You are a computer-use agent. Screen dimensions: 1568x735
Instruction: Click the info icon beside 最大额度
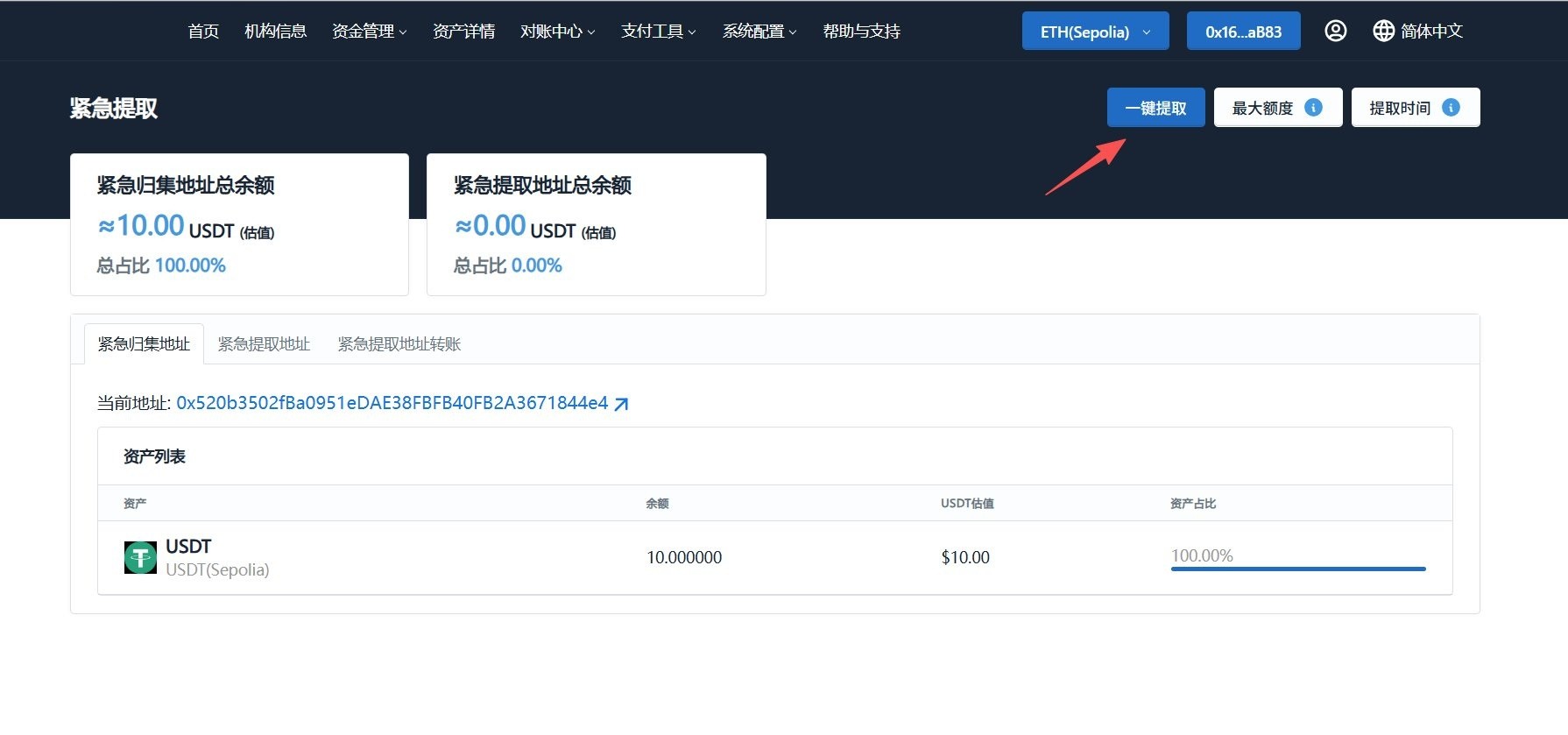(1313, 108)
